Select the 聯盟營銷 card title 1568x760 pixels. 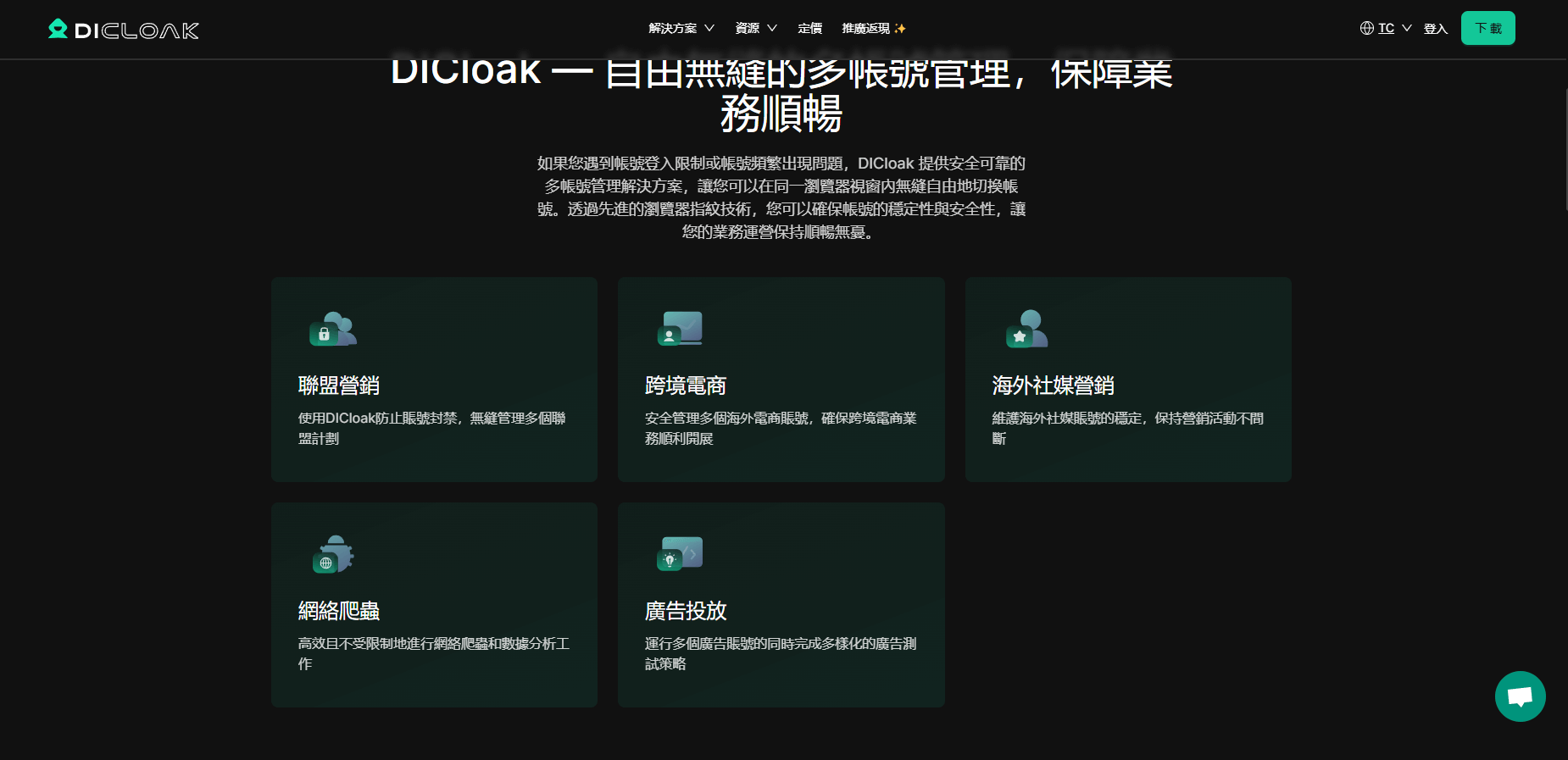tap(339, 386)
